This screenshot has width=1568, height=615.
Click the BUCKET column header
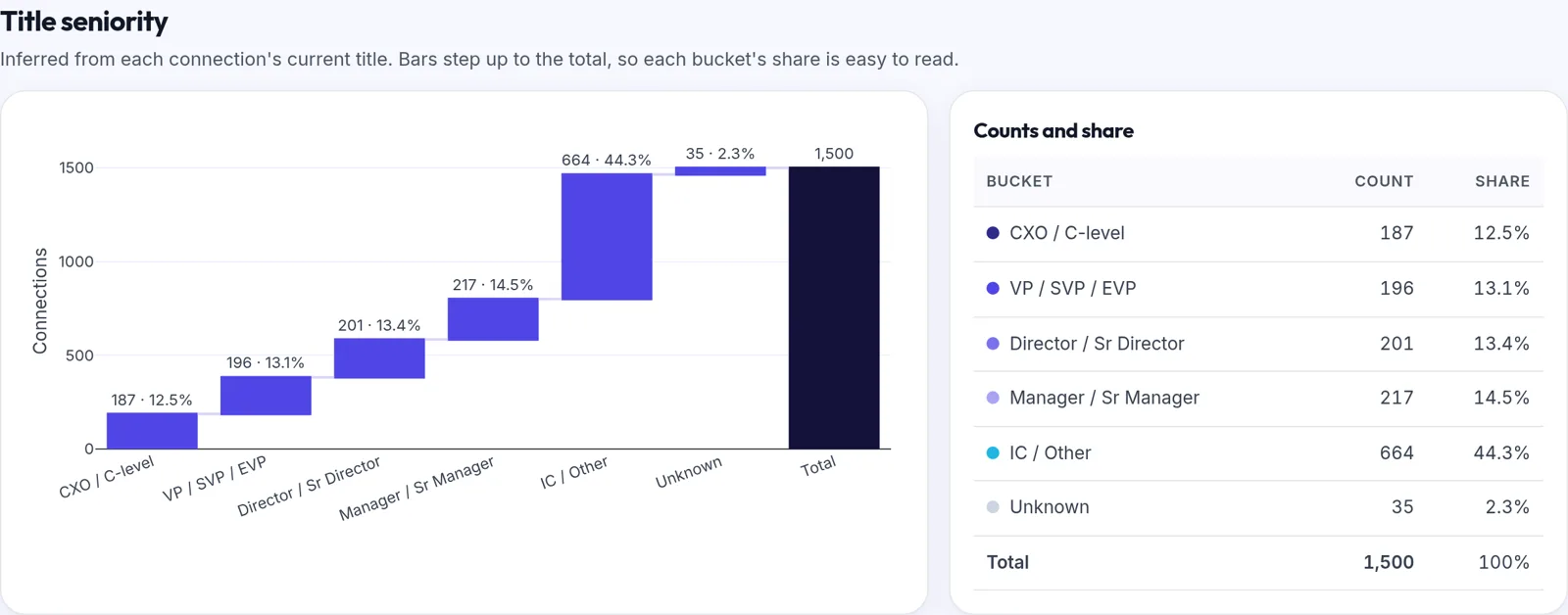click(1019, 181)
